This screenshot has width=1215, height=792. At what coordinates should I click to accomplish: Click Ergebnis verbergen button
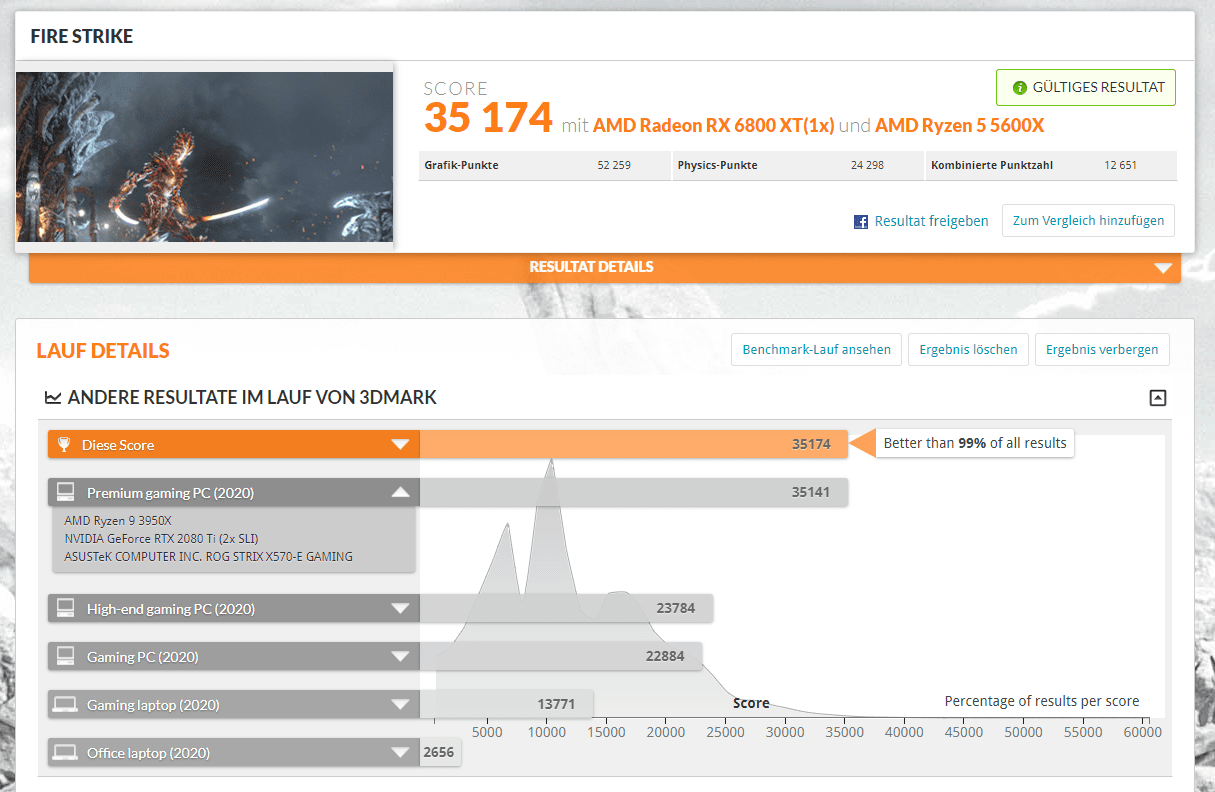1102,350
